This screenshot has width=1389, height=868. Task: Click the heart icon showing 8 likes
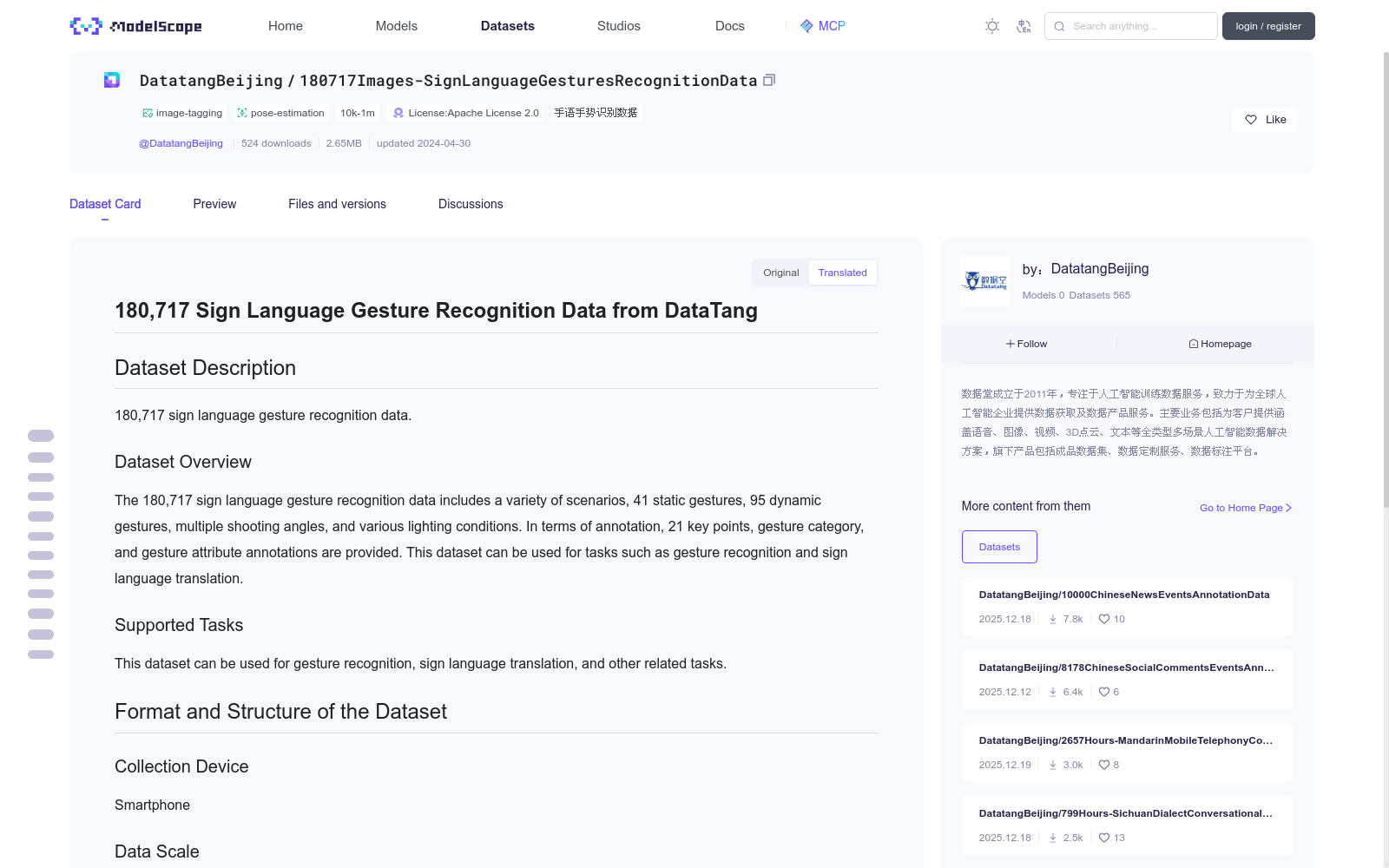(x=1104, y=765)
